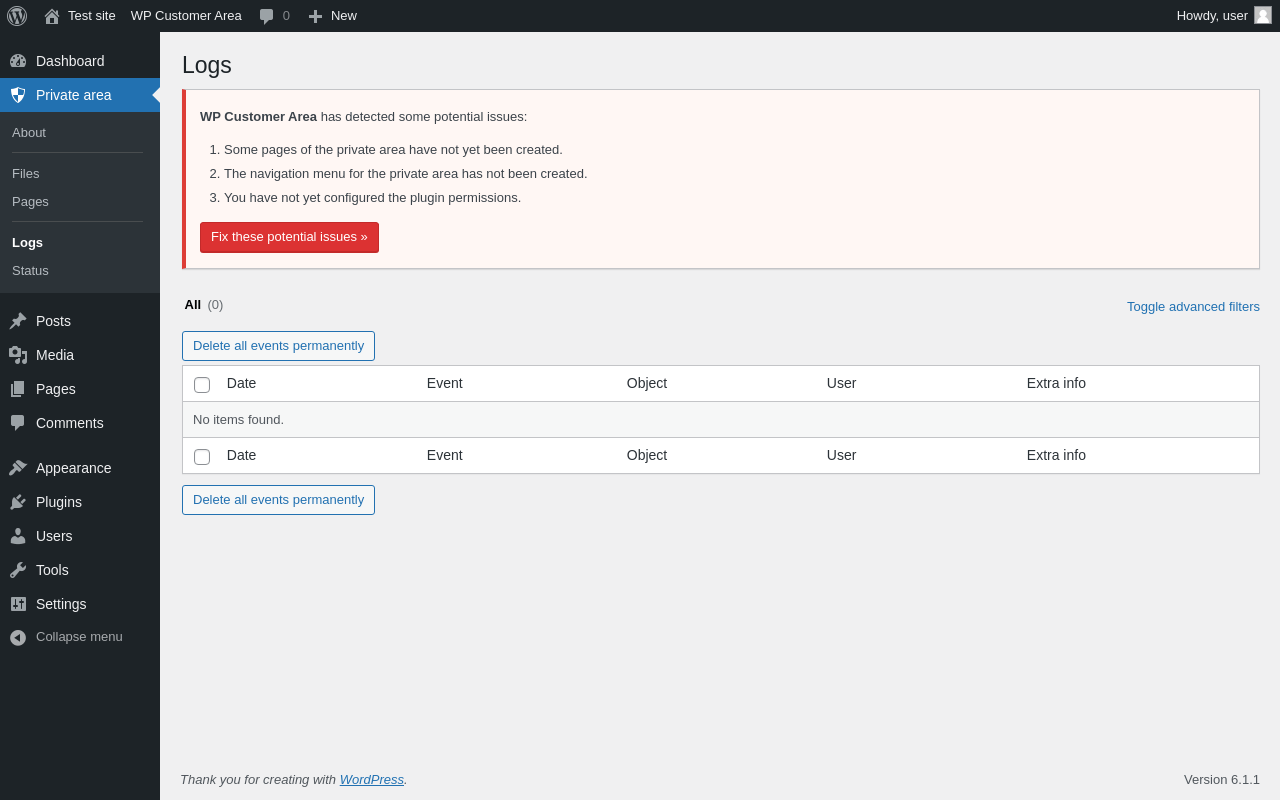Viewport: 1280px width, 800px height.
Task: Open the New content dropdown
Action: [333, 16]
